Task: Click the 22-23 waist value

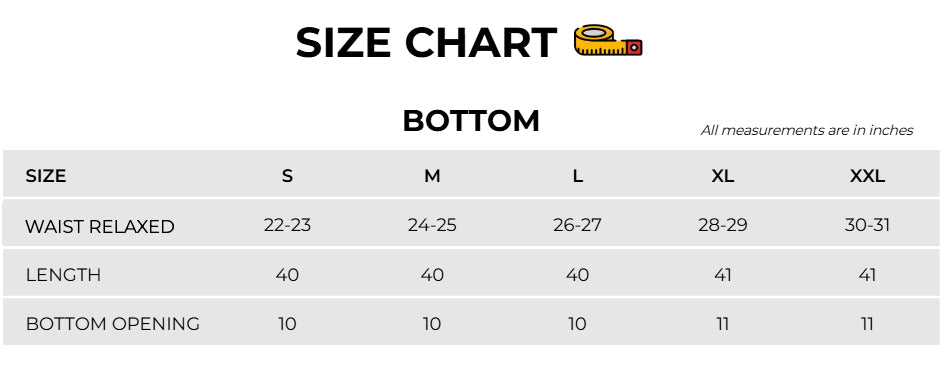Action: (x=287, y=225)
